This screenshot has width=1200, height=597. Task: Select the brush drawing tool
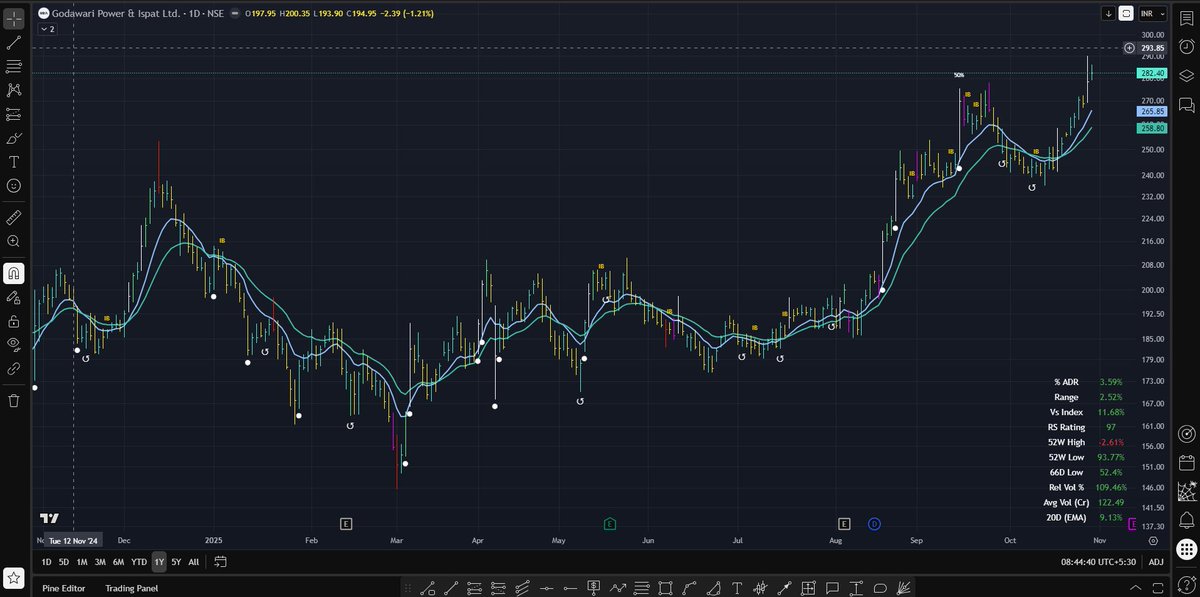point(14,138)
